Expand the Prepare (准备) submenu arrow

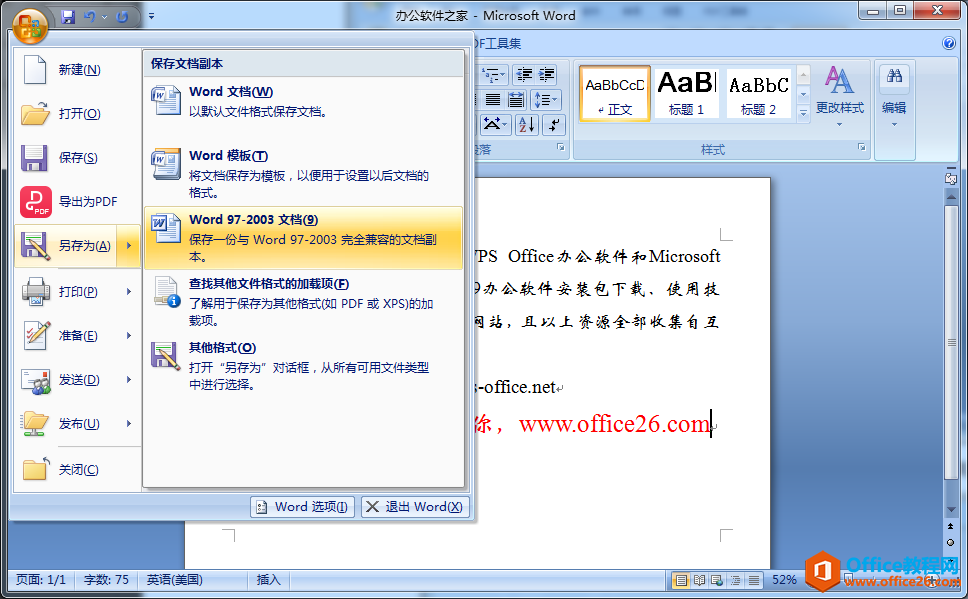(129, 335)
